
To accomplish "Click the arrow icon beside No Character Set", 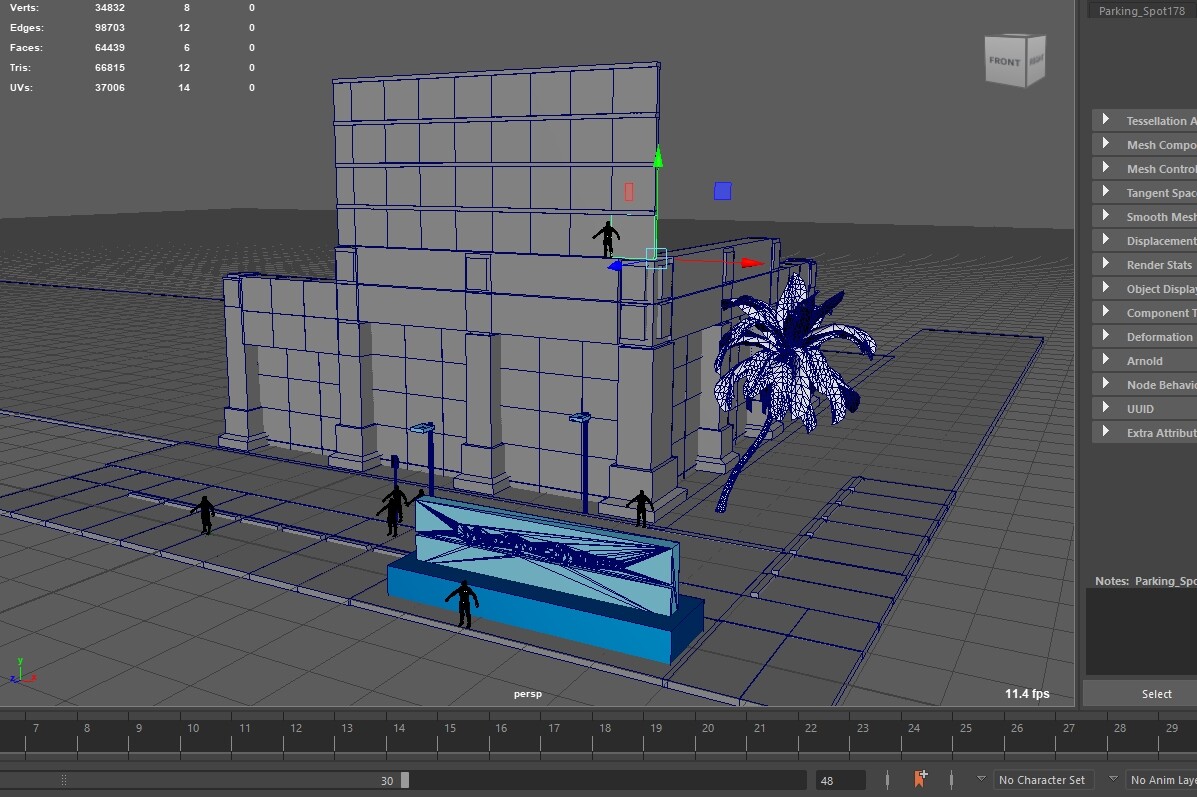I will click(981, 779).
